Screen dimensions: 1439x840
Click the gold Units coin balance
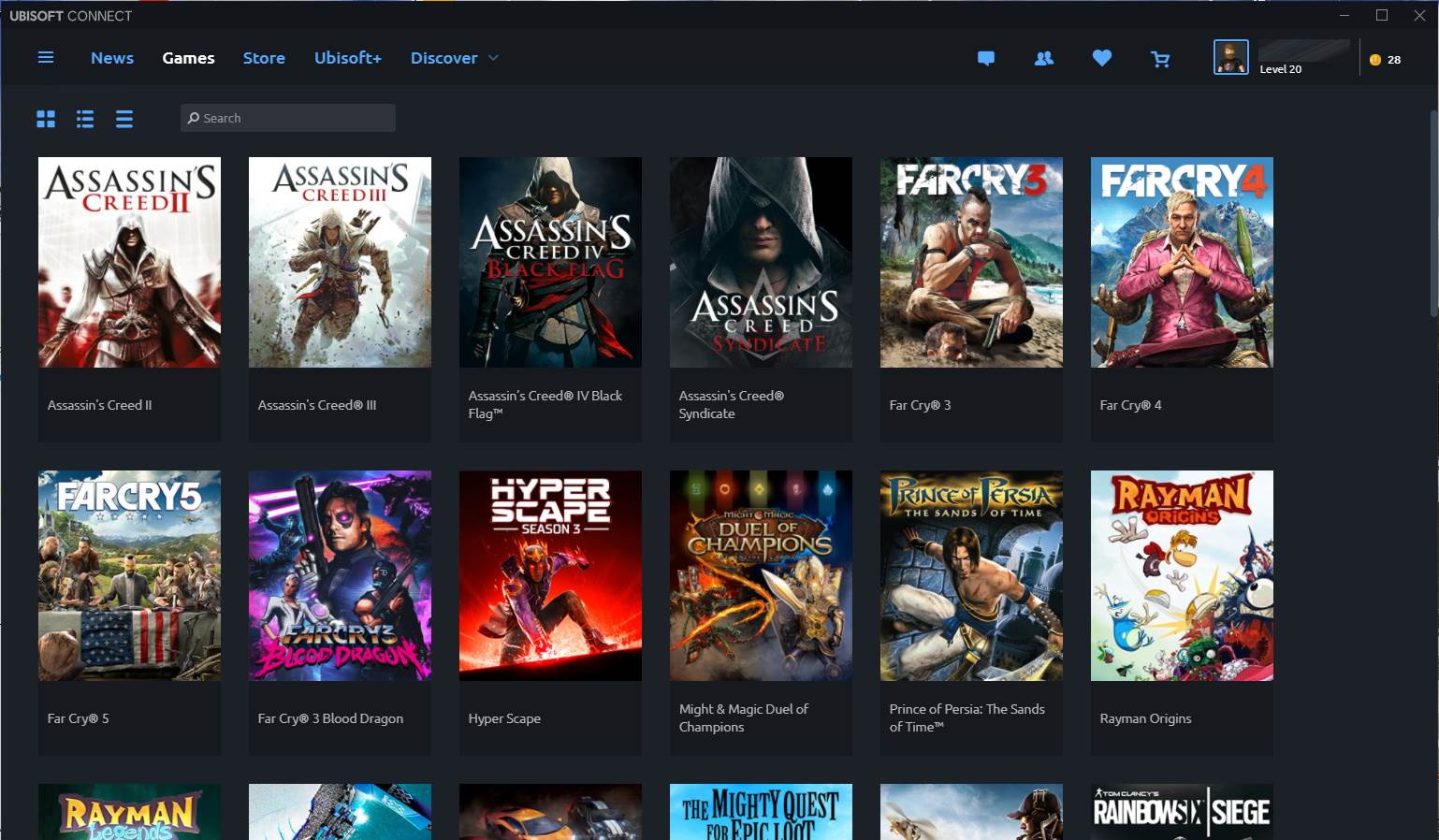(1385, 59)
